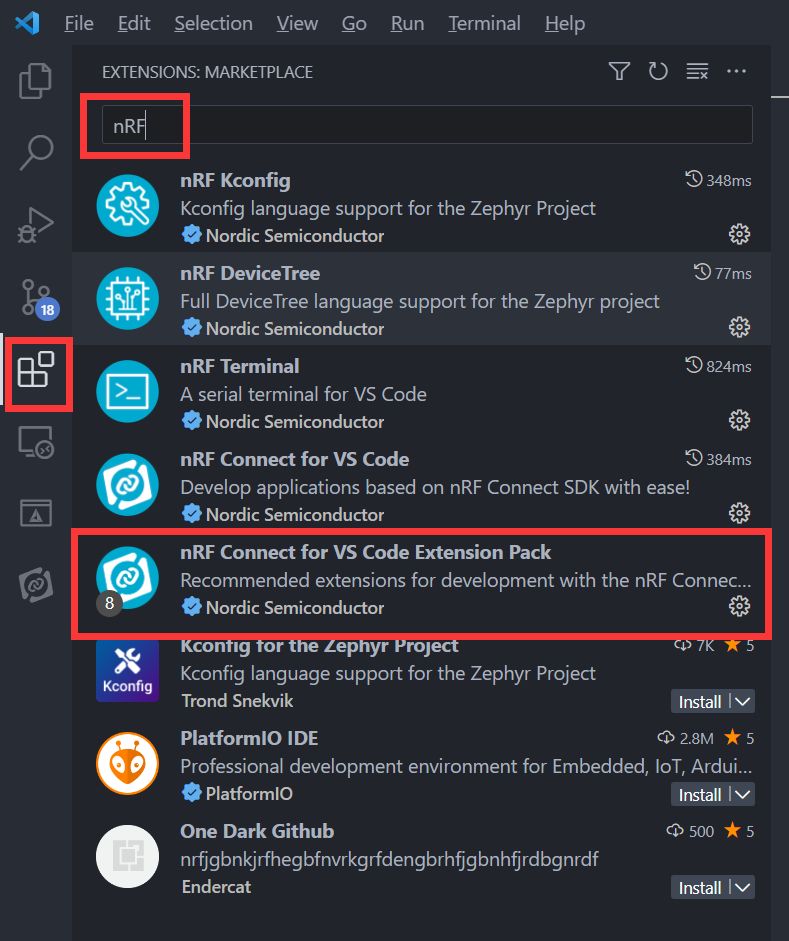Image resolution: width=789 pixels, height=941 pixels.
Task: Filter extensions using the funnel icon
Action: pyautogui.click(x=619, y=71)
